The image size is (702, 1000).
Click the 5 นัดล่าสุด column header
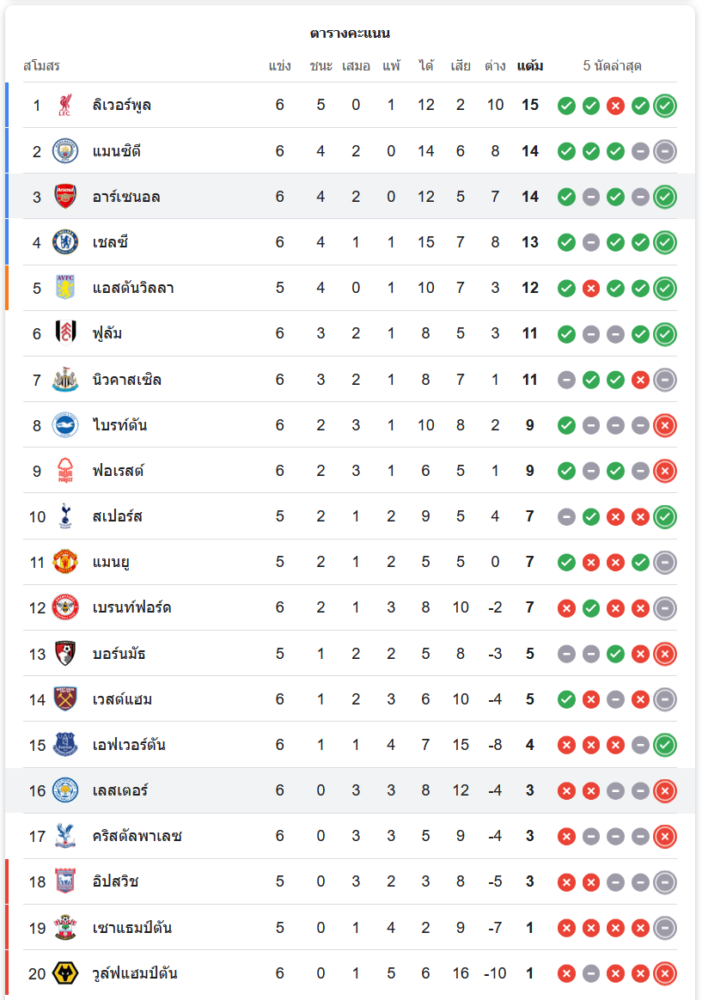(x=612, y=66)
